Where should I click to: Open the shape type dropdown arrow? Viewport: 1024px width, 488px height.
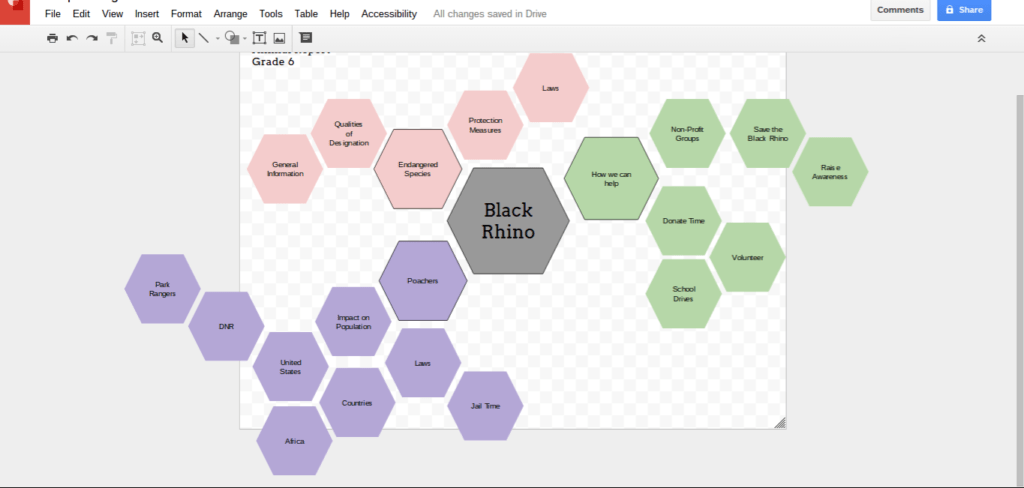245,39
